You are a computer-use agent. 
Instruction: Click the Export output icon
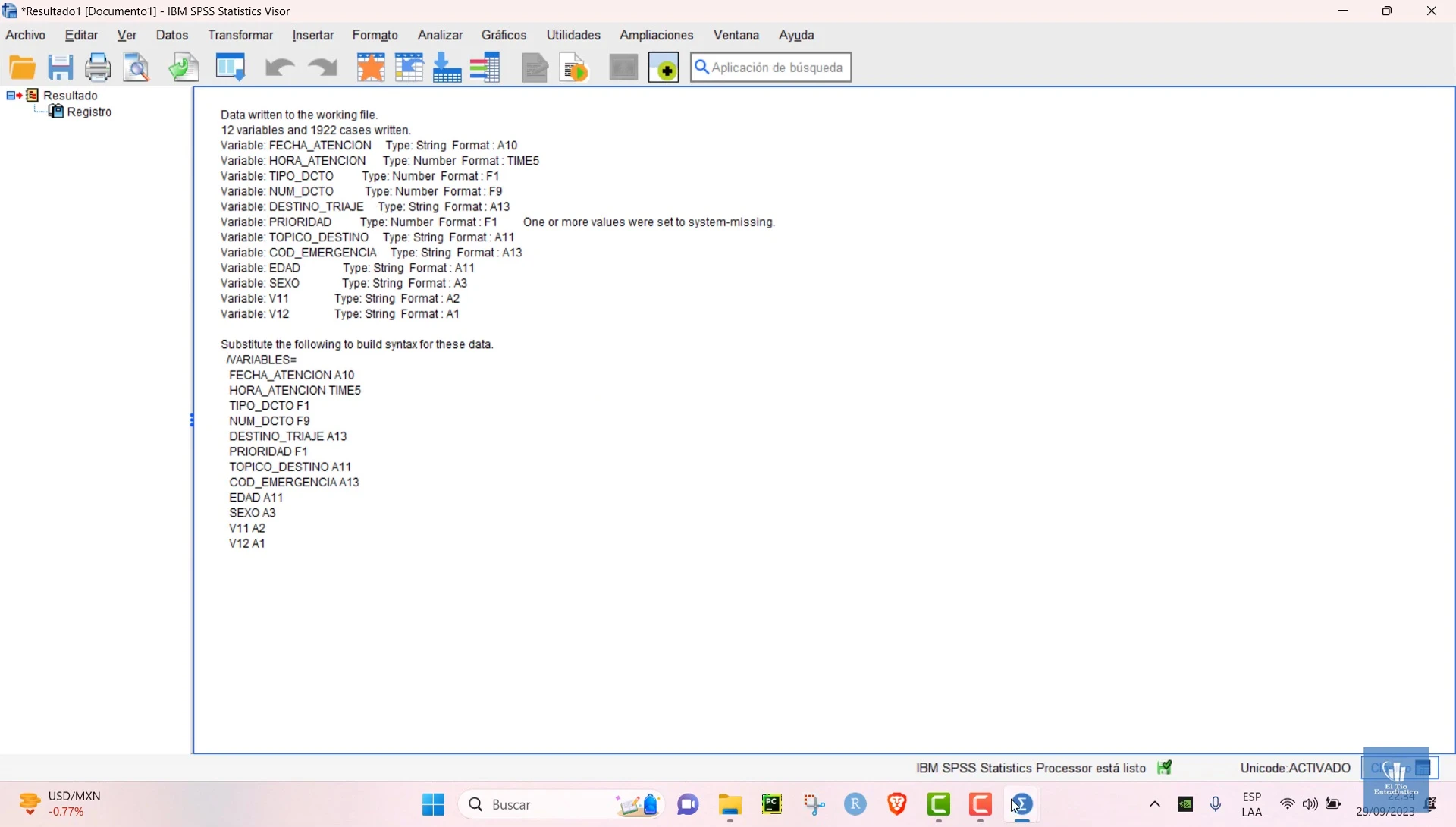[184, 68]
